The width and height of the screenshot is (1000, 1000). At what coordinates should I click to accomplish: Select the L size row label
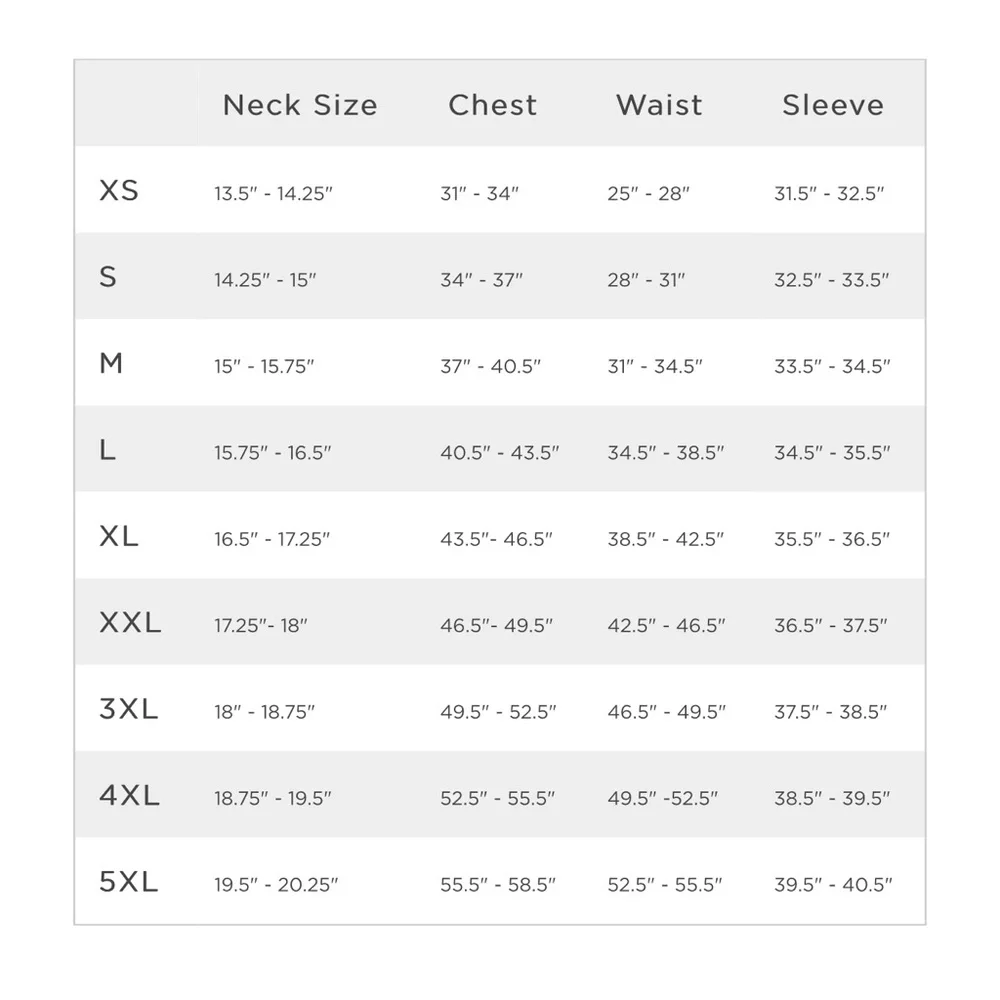108,451
